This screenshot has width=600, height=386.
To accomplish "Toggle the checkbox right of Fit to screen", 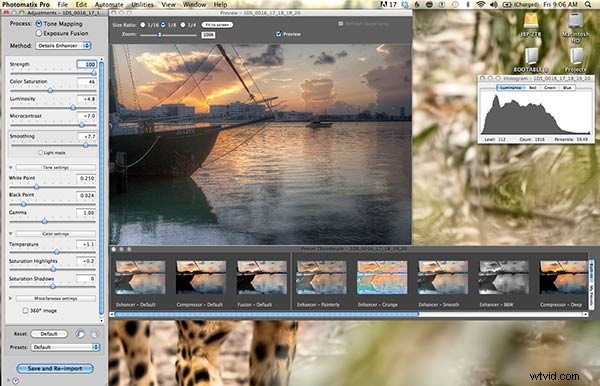I will (x=341, y=24).
